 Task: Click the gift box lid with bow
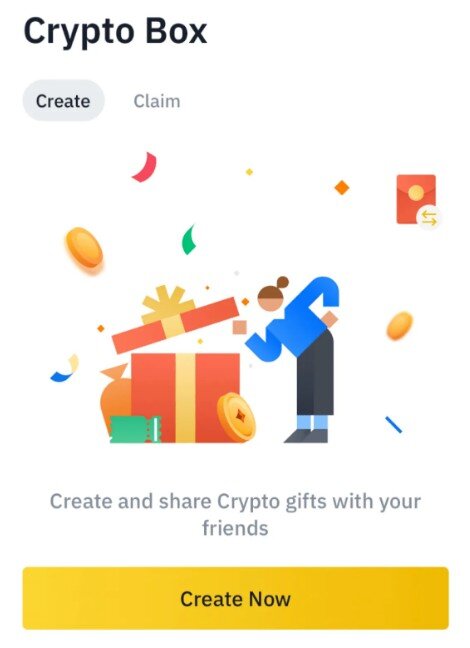[175, 319]
